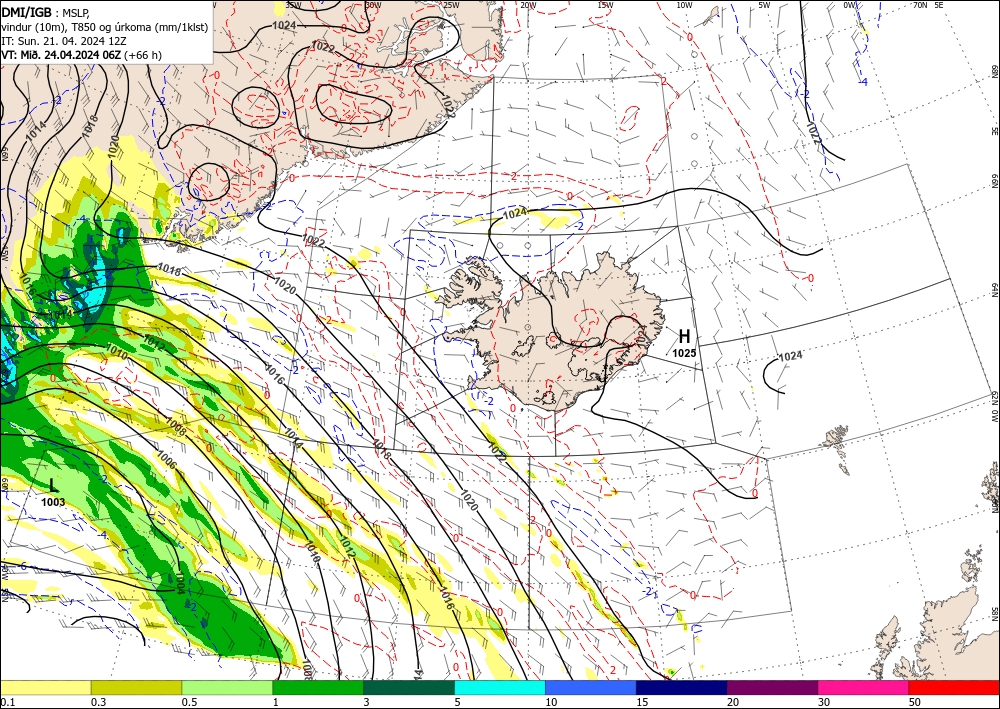
Task: Click the DMI/IGB title text
Action: tap(27, 11)
